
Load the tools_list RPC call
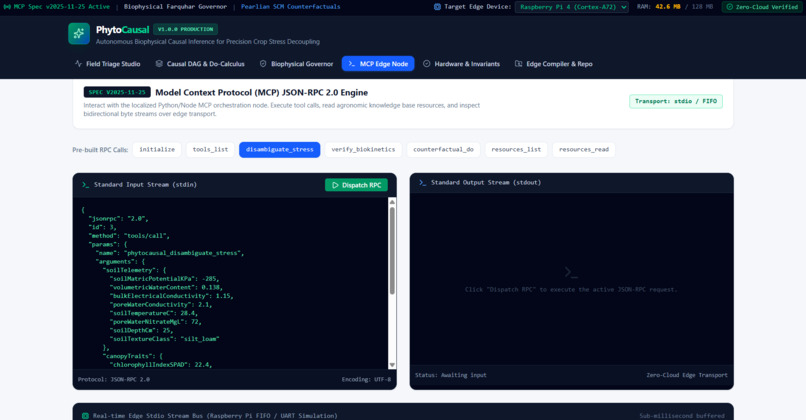coord(210,150)
